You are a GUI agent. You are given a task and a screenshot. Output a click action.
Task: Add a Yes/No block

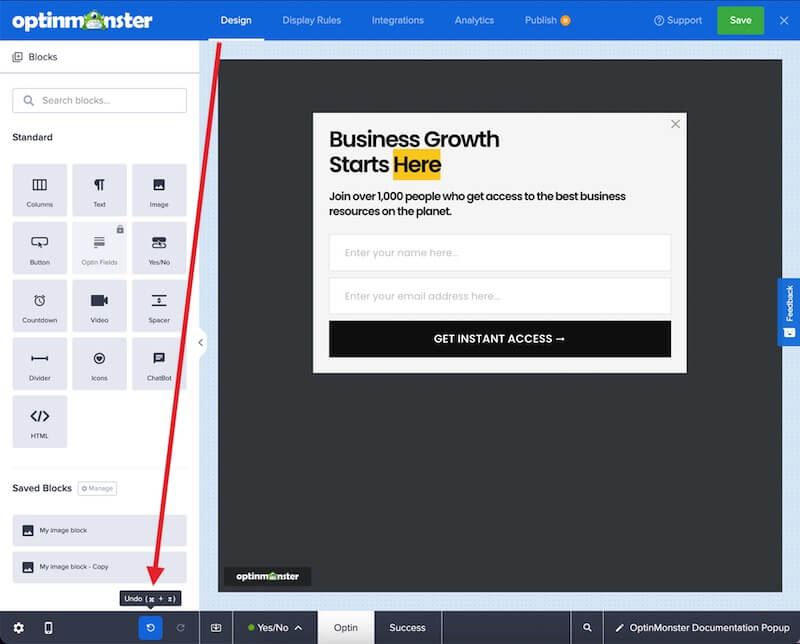tap(159, 248)
